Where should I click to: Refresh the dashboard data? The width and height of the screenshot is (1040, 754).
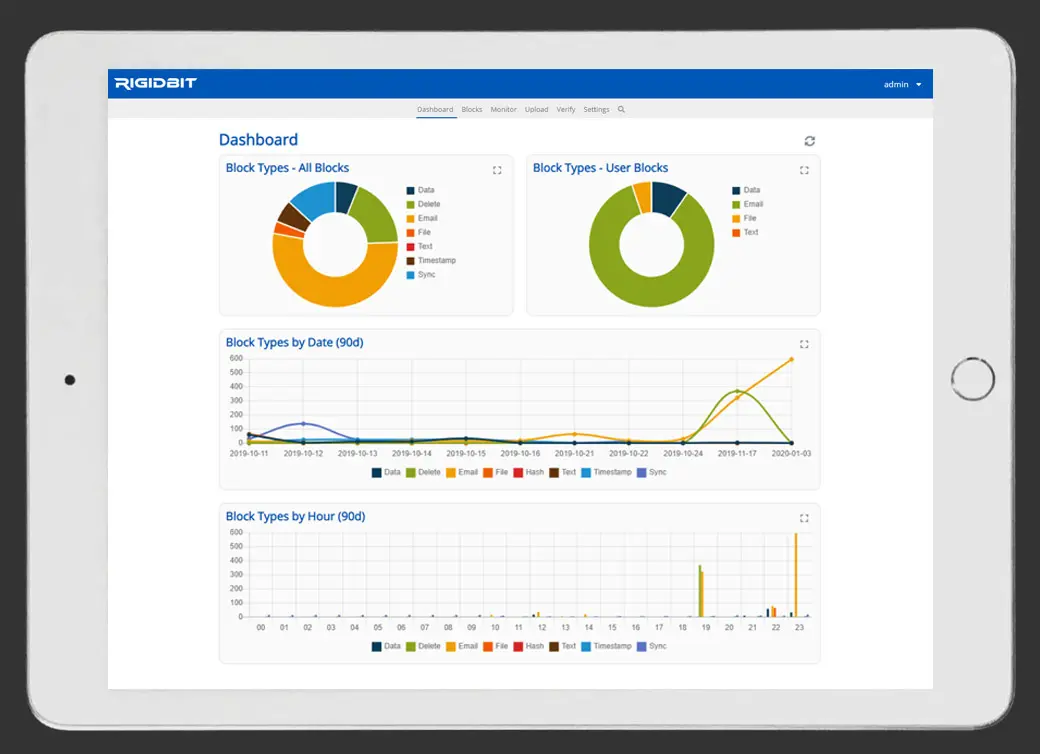(x=810, y=141)
